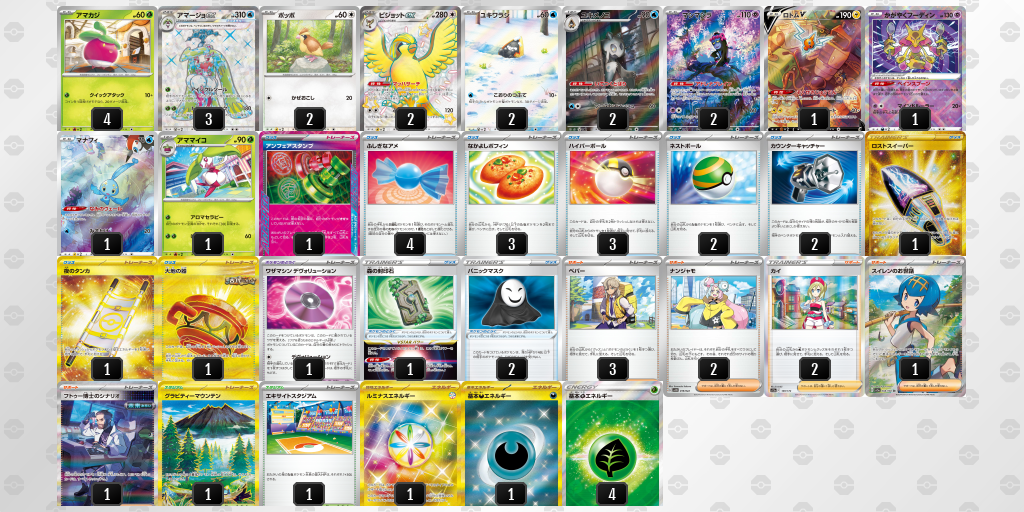The image size is (1024, 512).
Task: Open the basic Dark Energy card
Action: (x=511, y=444)
